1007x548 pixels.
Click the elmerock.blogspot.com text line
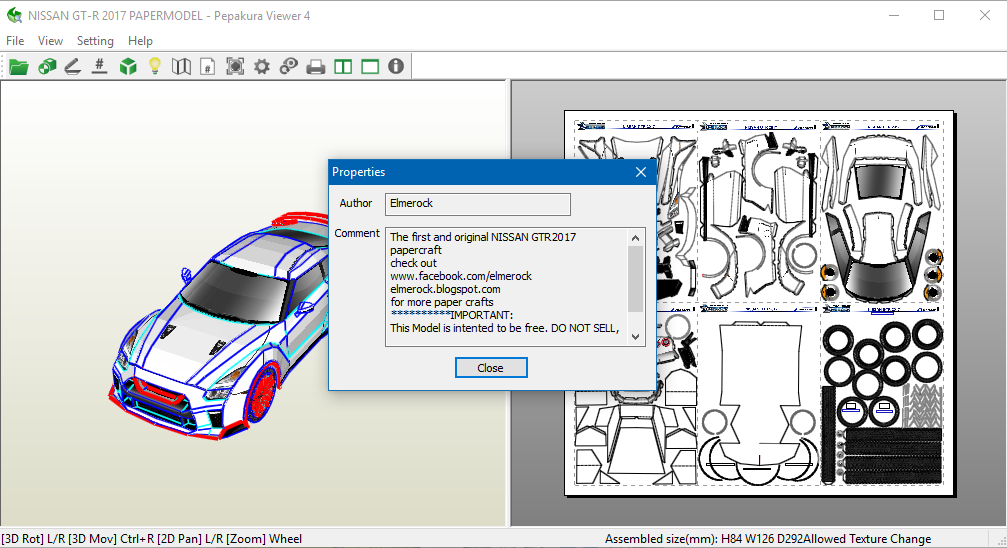click(445, 289)
